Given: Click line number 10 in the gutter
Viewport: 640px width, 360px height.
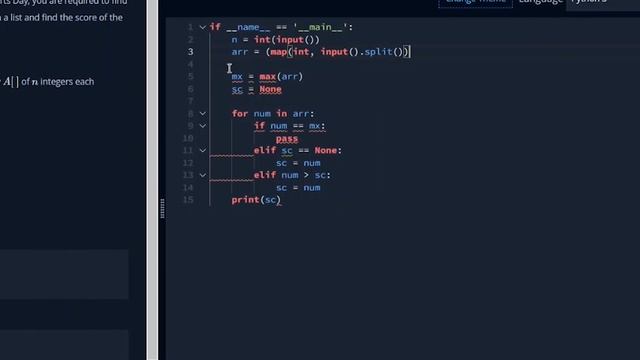Looking at the screenshot, I should tap(188, 138).
